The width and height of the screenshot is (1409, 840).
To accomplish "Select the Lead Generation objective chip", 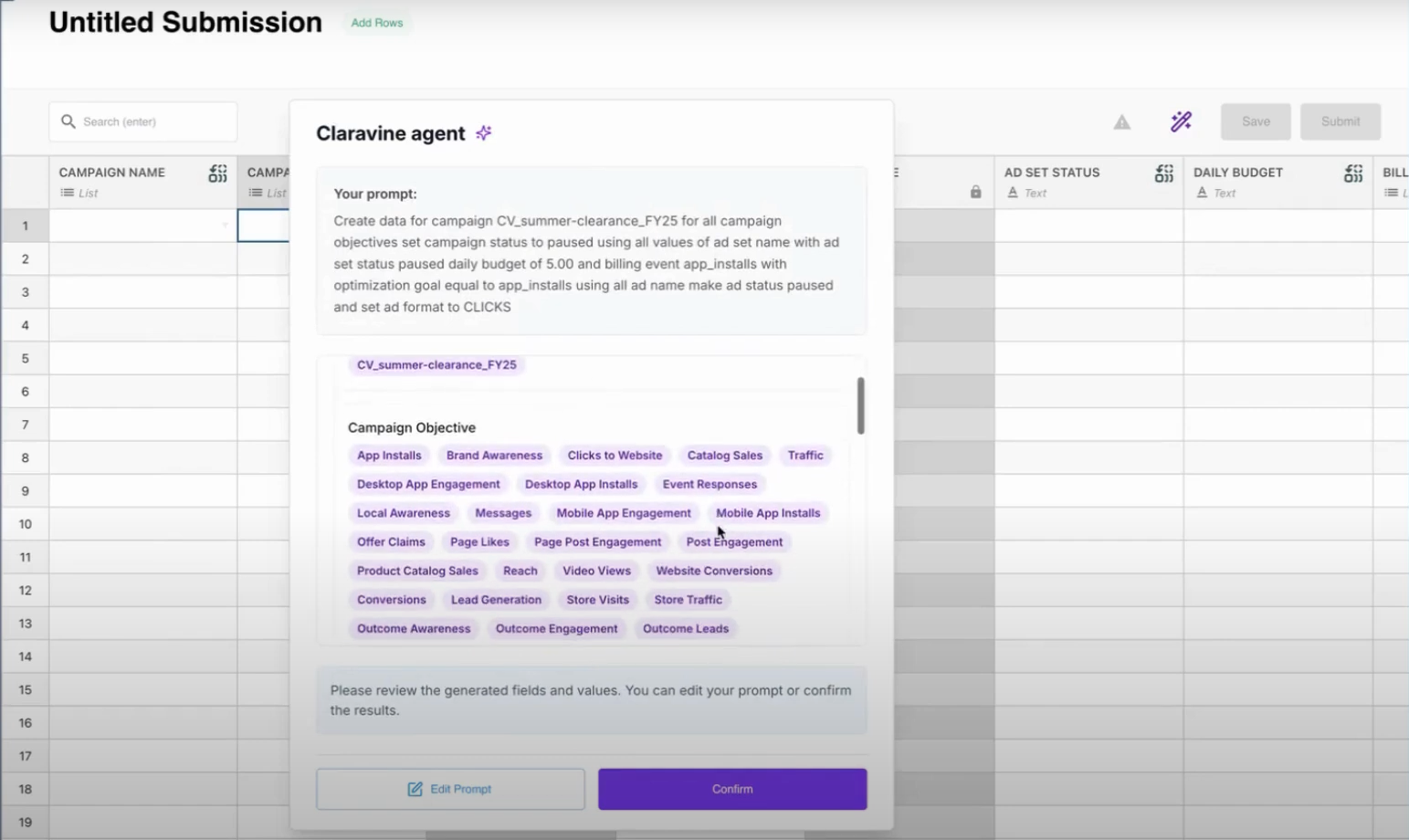I will (496, 600).
